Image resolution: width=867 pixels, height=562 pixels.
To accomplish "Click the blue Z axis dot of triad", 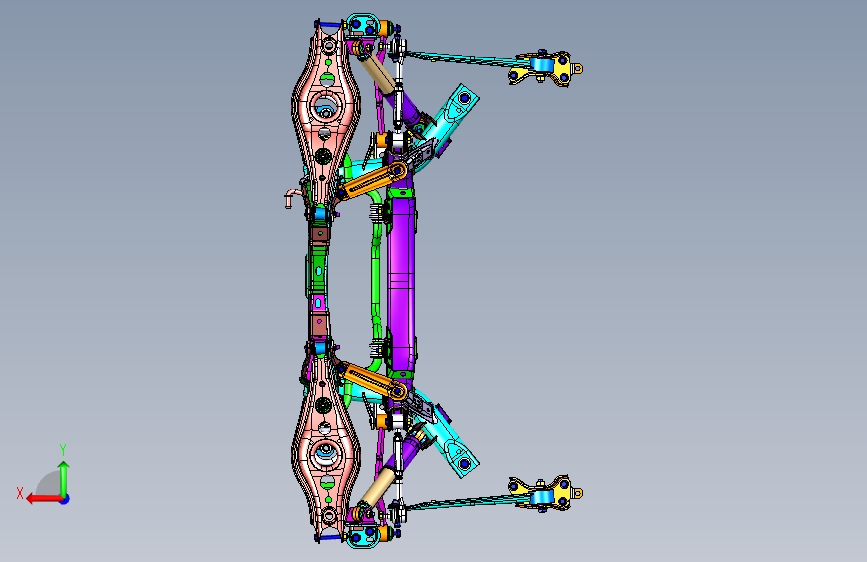I will tap(65, 499).
